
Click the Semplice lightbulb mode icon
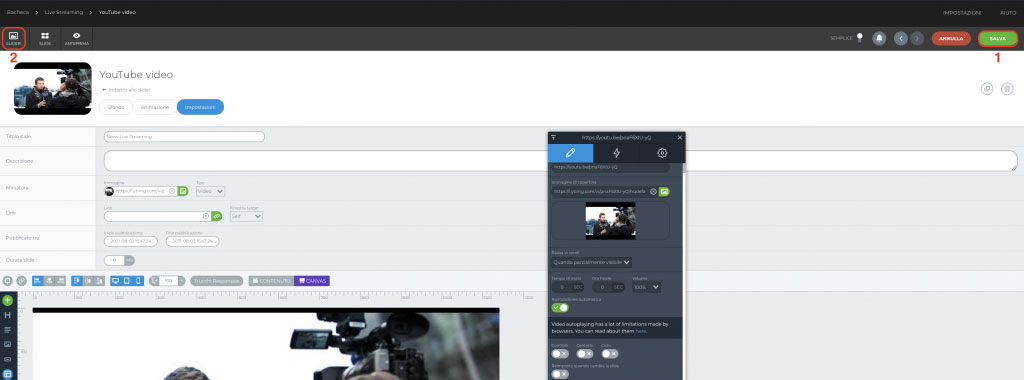tap(859, 38)
